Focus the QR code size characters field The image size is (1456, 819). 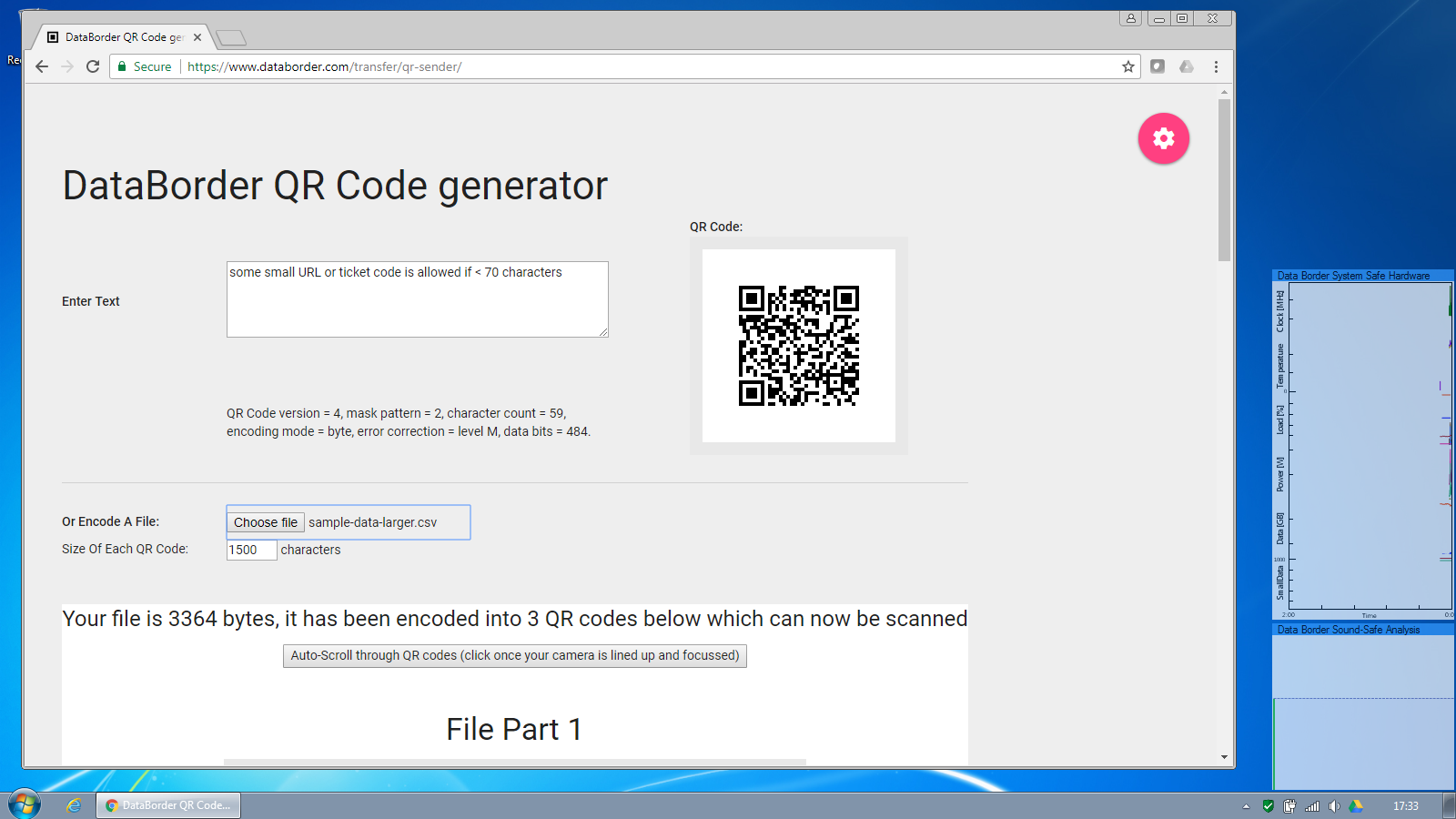251,550
